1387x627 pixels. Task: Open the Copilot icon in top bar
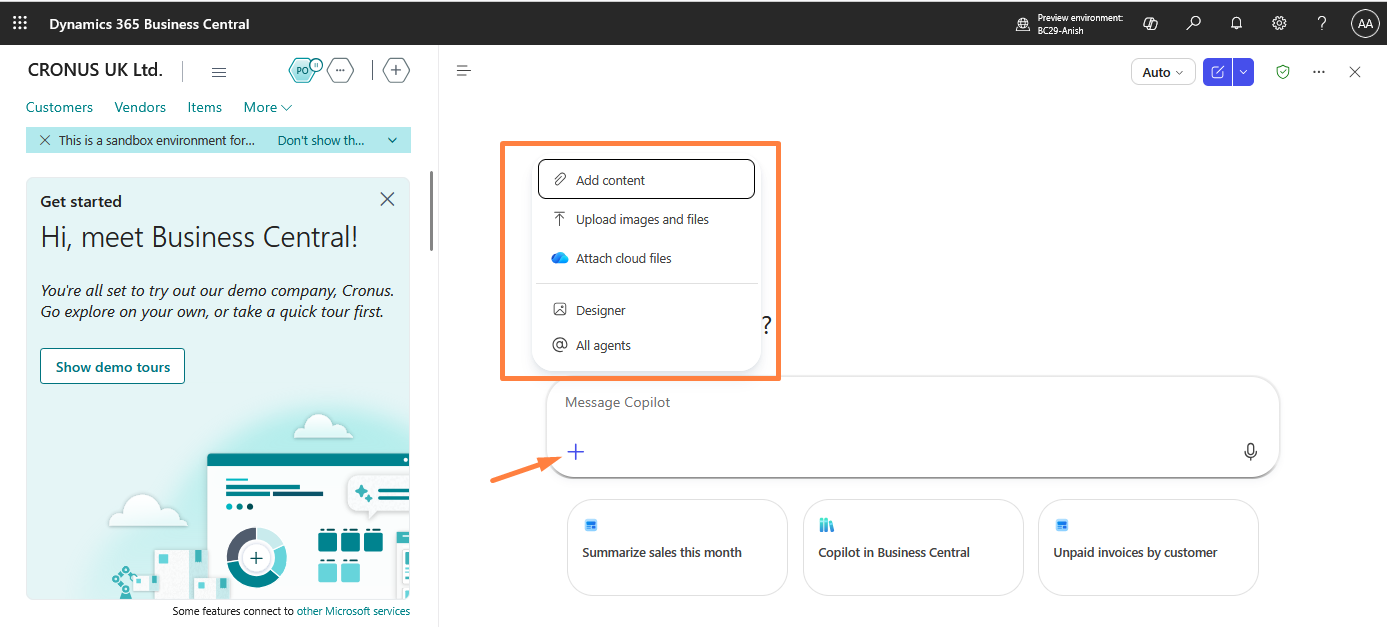[1151, 23]
